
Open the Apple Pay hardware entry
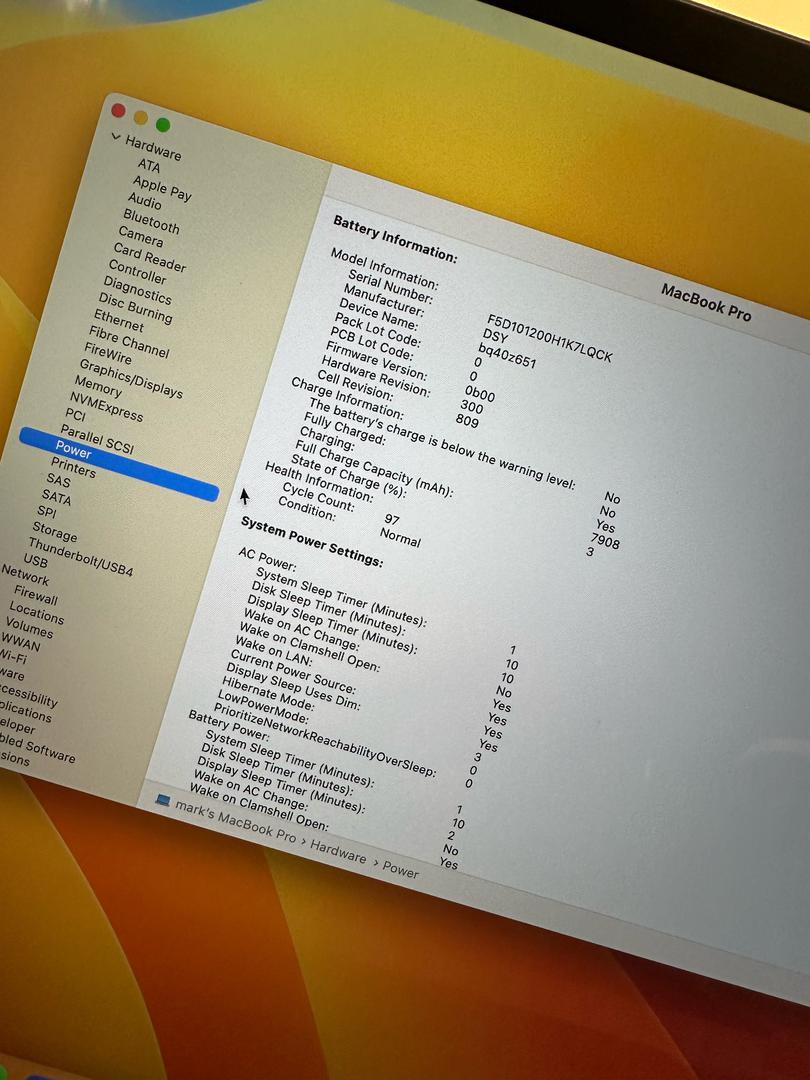pyautogui.click(x=162, y=188)
